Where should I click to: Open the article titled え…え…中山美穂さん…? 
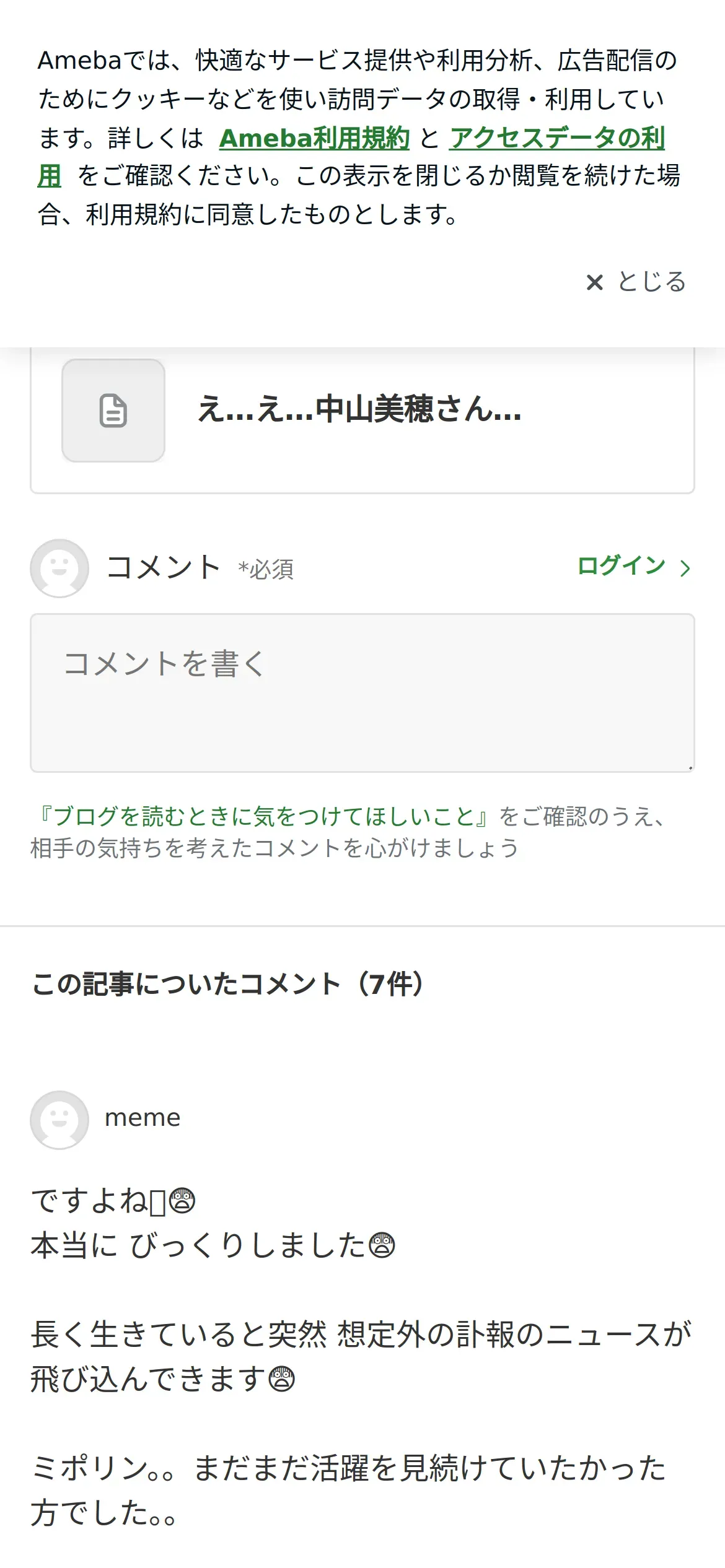pyautogui.click(x=359, y=409)
